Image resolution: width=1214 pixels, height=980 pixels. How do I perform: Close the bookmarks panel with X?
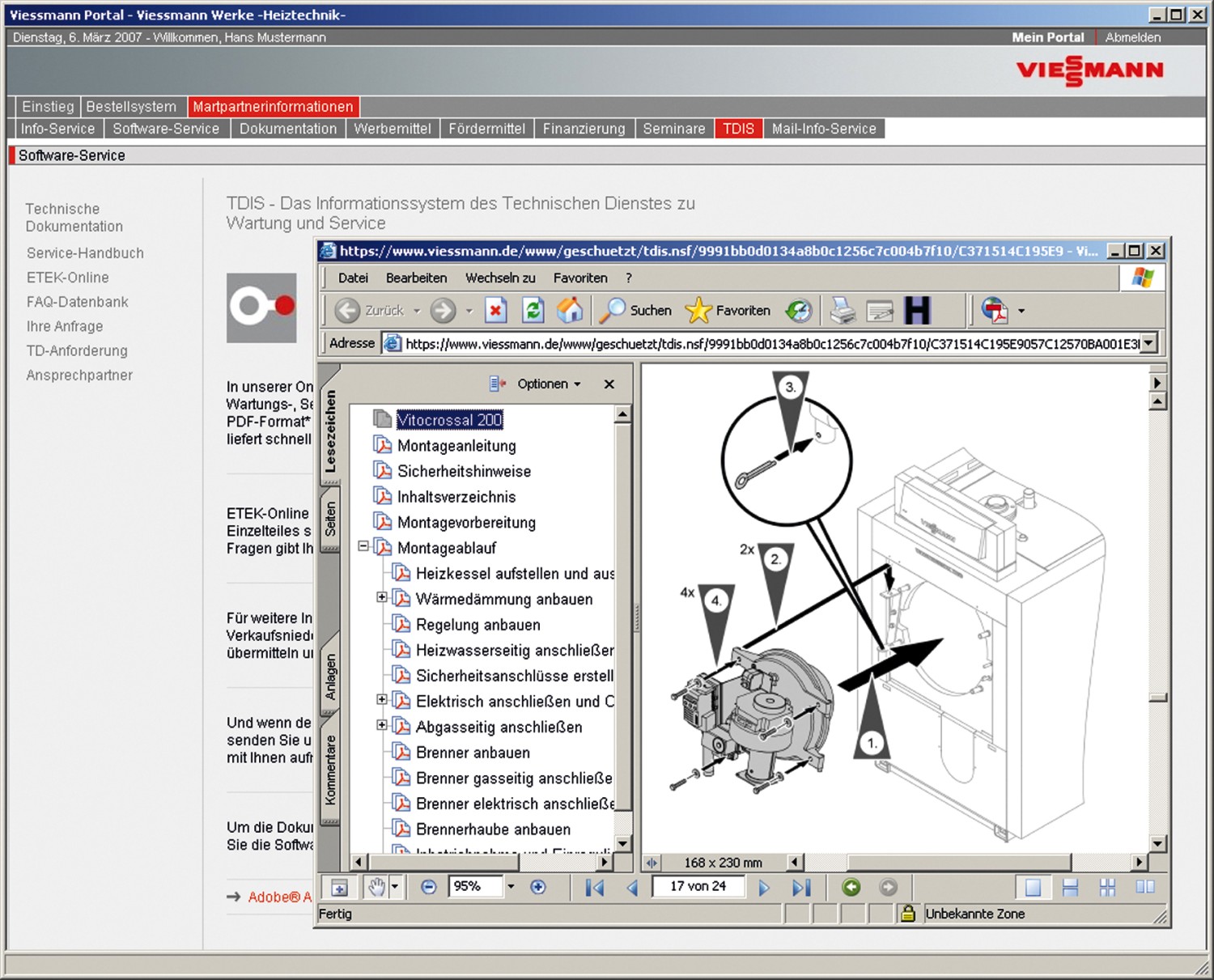609,384
